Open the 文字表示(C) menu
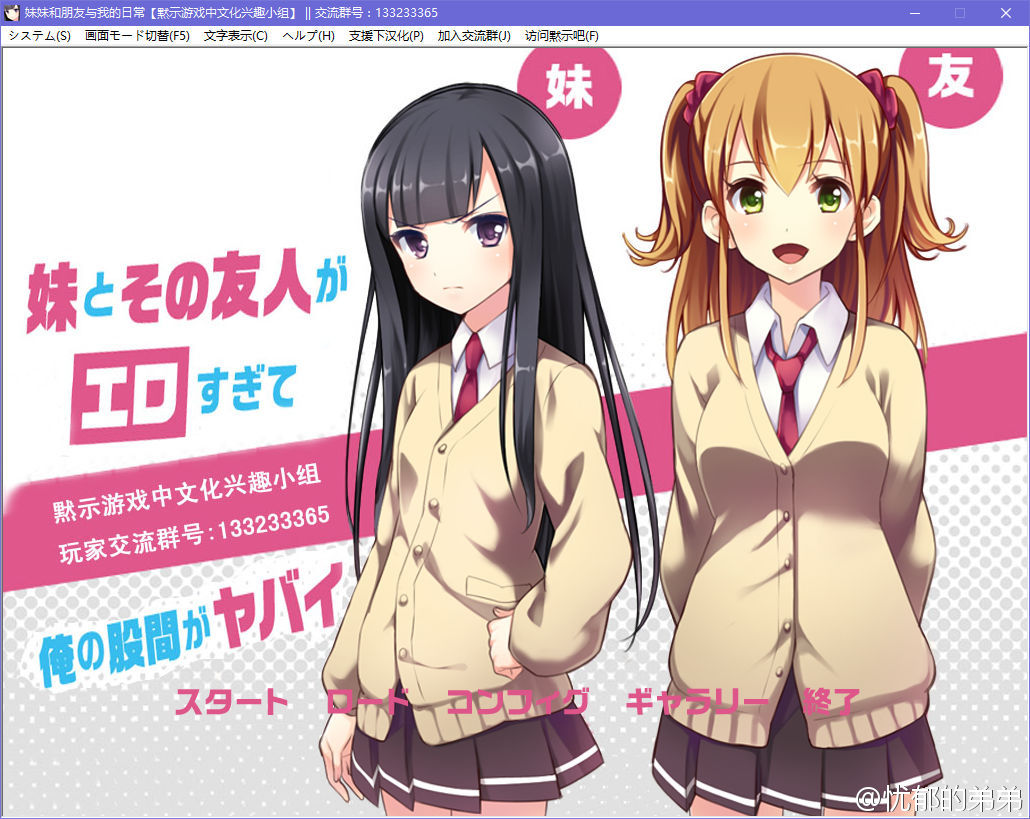Viewport: 1030px width, 819px height. pyautogui.click(x=235, y=35)
